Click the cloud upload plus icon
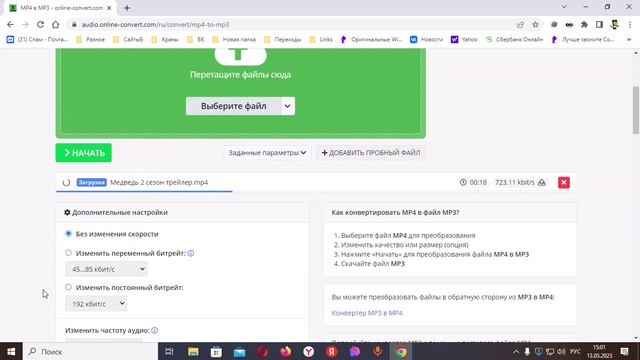The height and width of the screenshot is (360, 640). click(240, 56)
